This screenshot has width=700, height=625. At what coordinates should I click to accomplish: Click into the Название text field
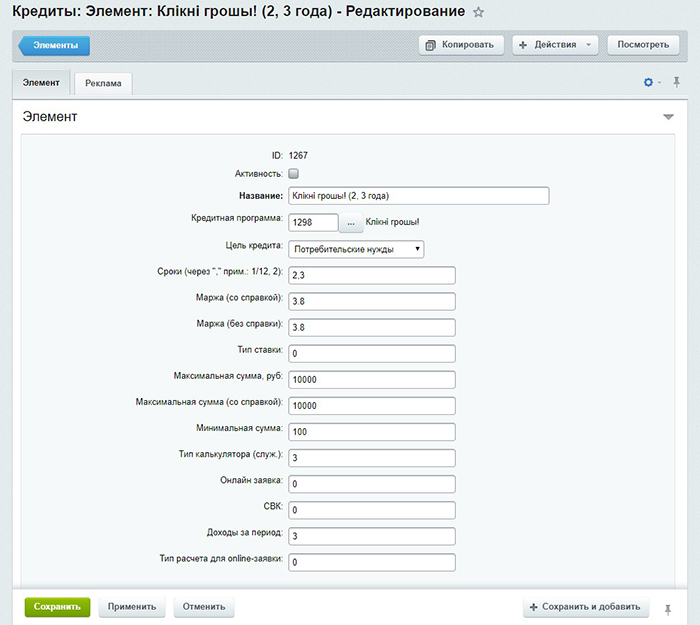pyautogui.click(x=418, y=196)
